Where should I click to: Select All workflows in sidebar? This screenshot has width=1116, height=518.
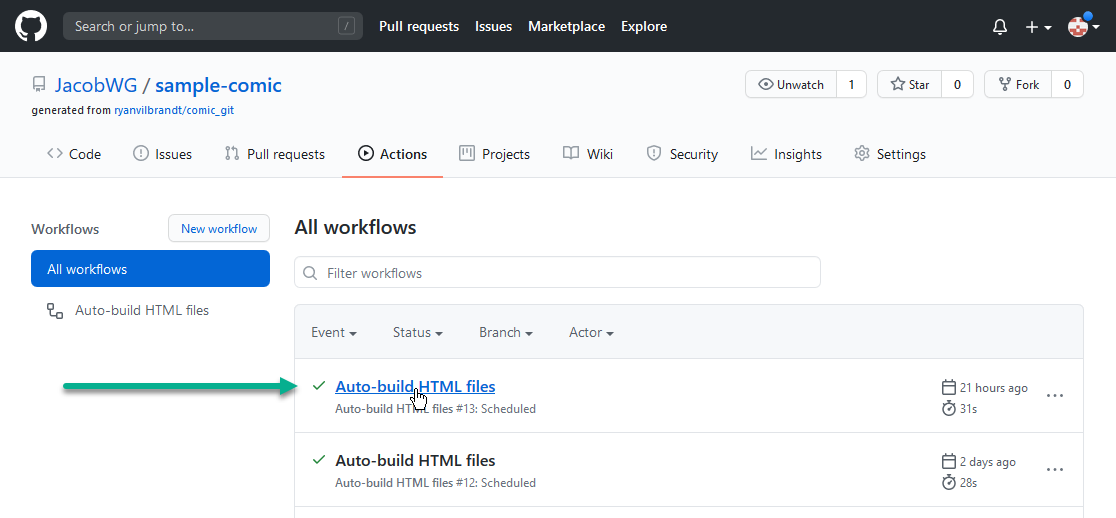150,269
